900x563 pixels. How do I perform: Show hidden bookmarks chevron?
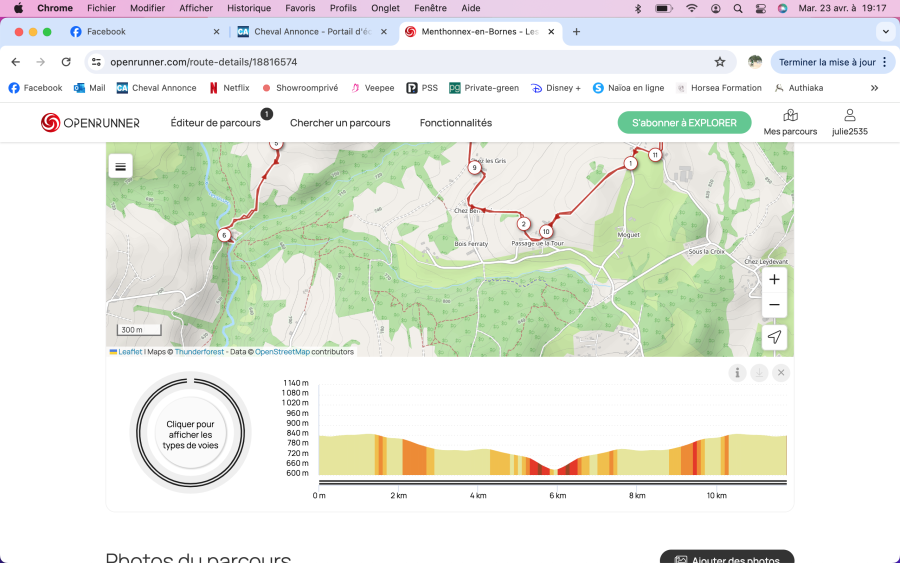point(874,88)
